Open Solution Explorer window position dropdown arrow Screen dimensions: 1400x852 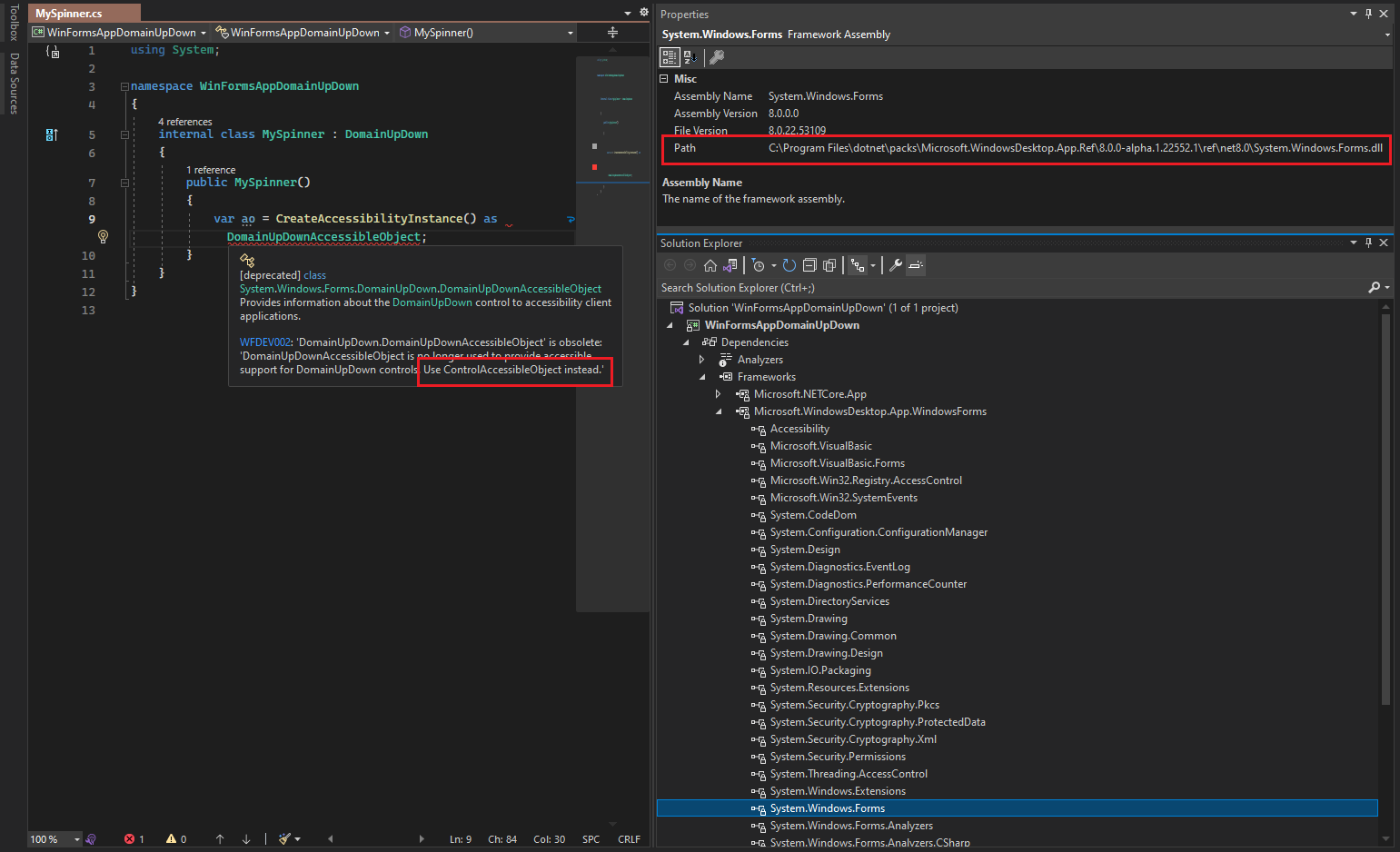tap(1354, 243)
